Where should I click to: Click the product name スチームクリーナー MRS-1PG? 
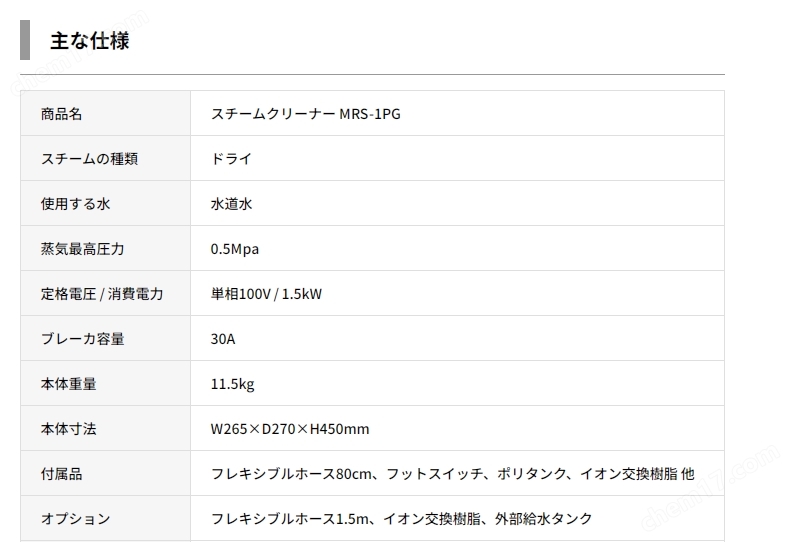[306, 114]
